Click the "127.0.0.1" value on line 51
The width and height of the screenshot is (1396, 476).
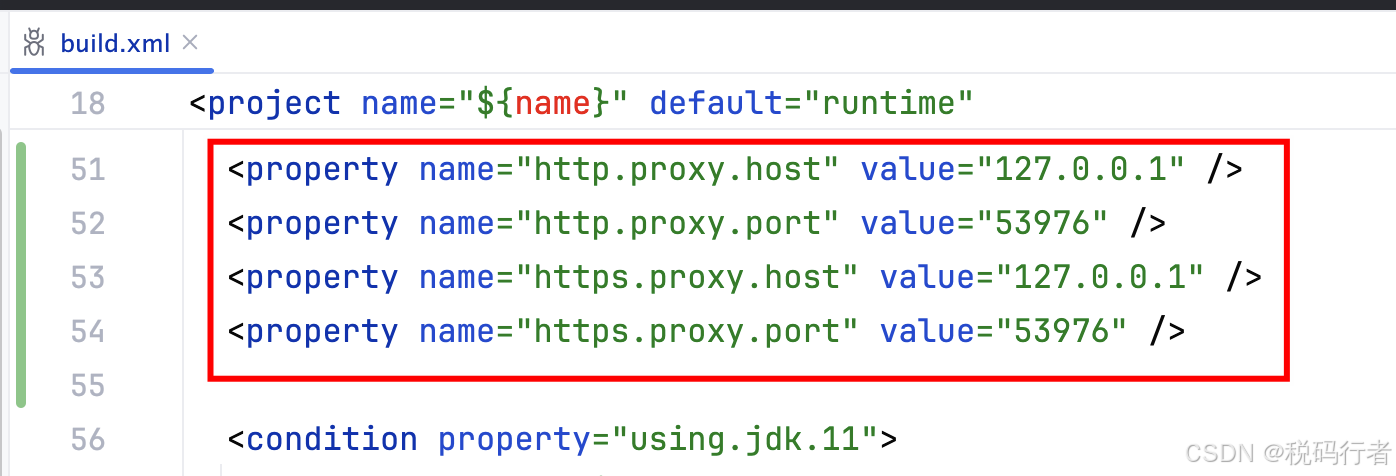[x=1080, y=170]
